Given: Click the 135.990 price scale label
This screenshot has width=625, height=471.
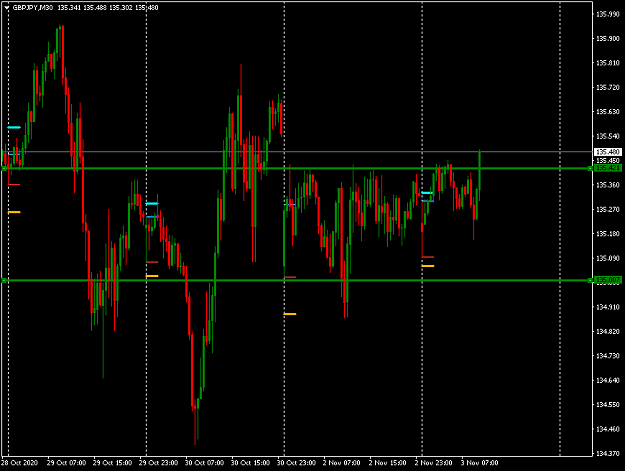Looking at the screenshot, I should click(x=608, y=14).
